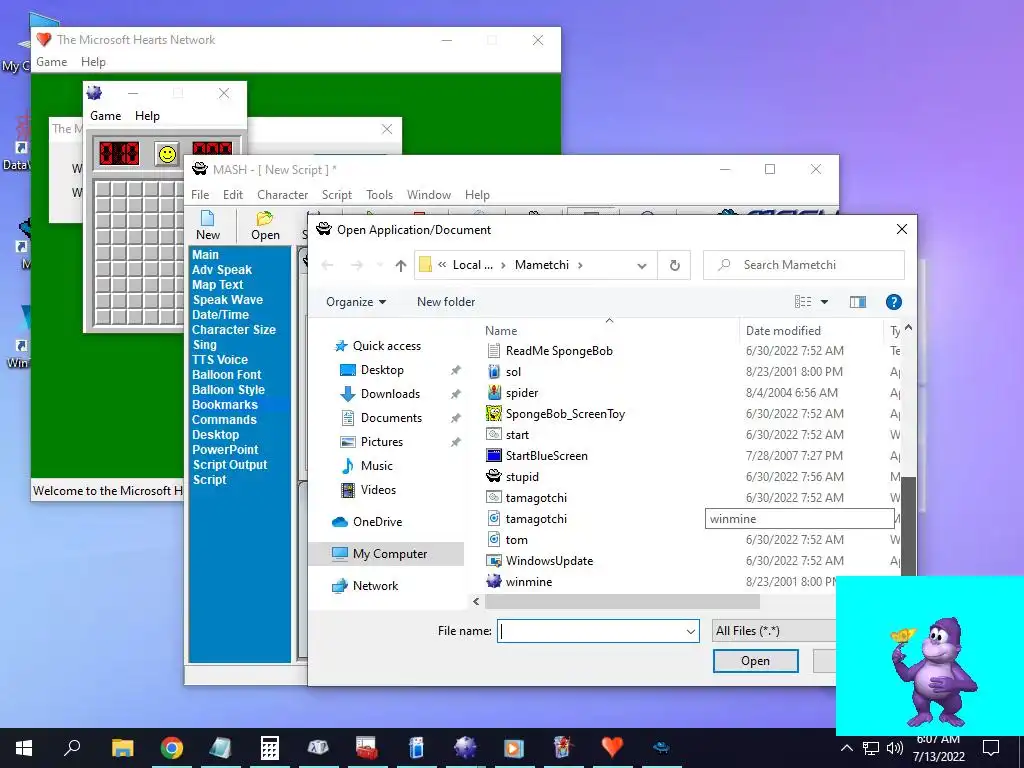Click Mametchi in the address path
This screenshot has width=1024, height=768.
(x=541, y=265)
